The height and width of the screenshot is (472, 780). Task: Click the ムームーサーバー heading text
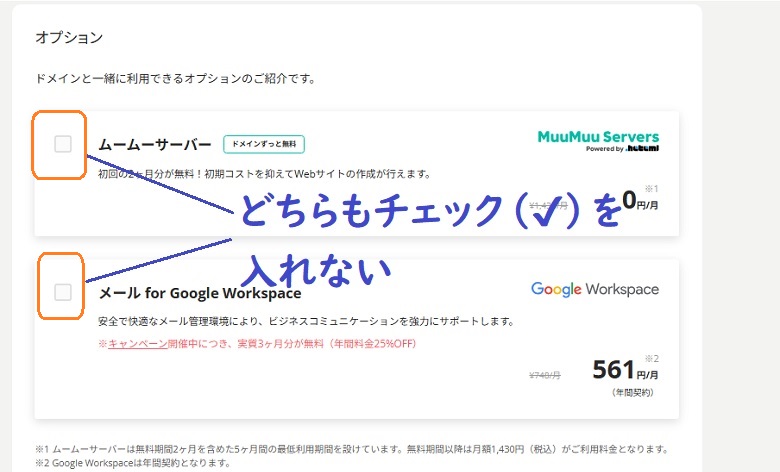(155, 145)
